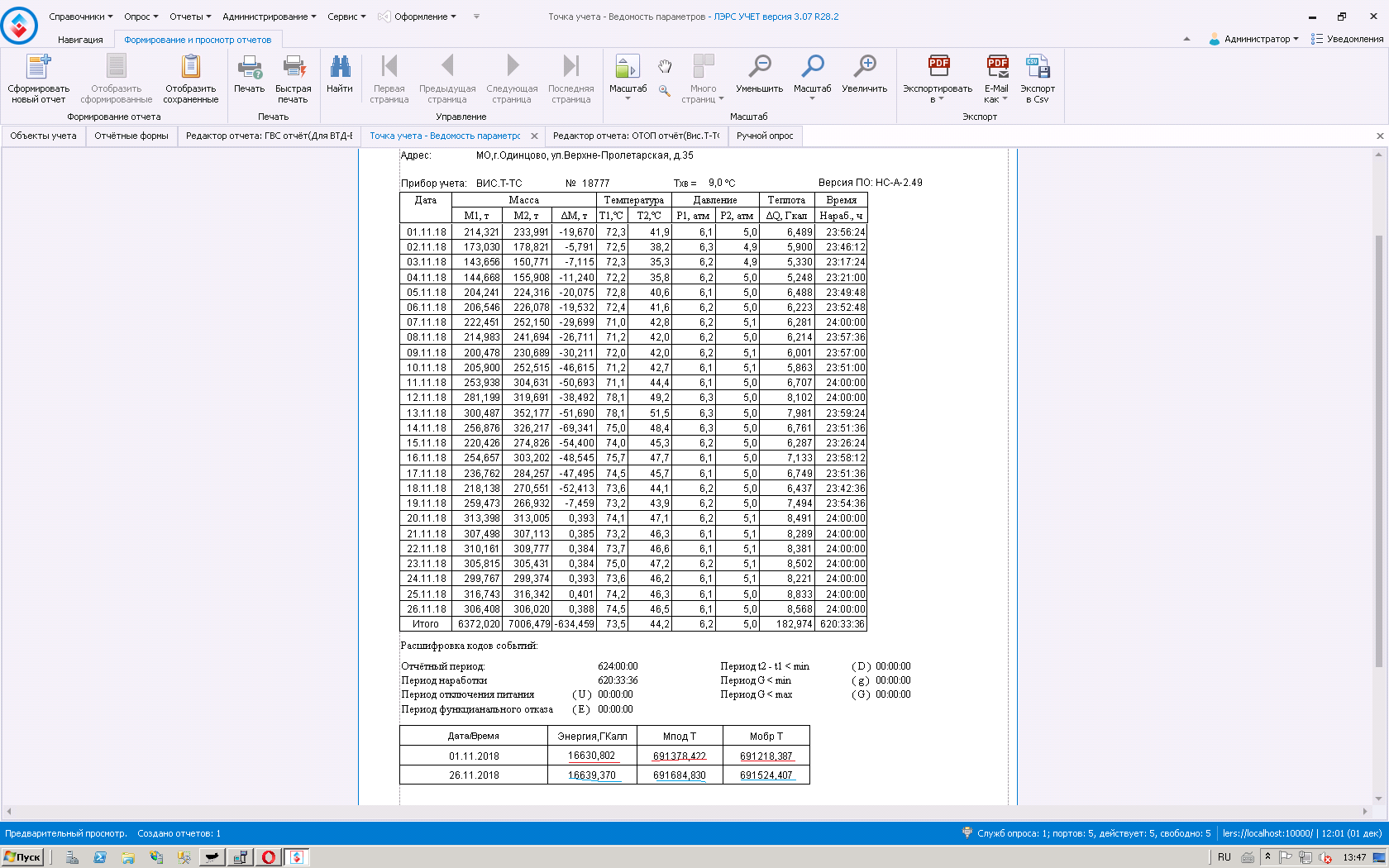Click Уменьшить zoom out icon
Screen dimensions: 1389x868
759,67
